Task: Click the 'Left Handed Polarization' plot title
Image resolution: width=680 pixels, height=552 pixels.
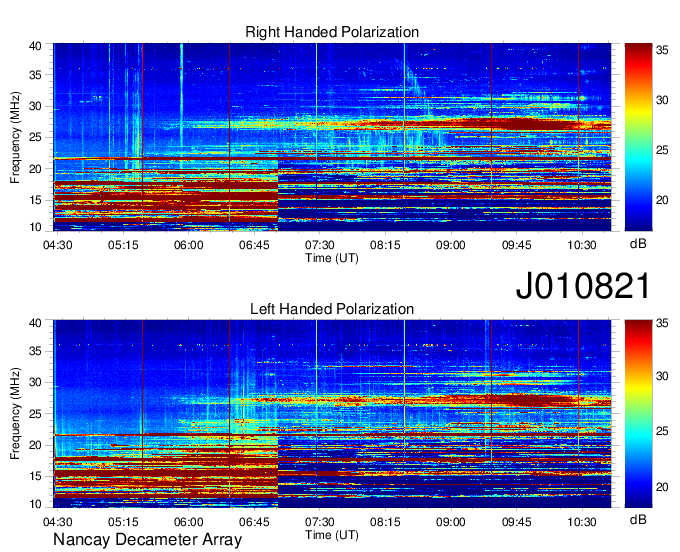Action: [x=332, y=309]
